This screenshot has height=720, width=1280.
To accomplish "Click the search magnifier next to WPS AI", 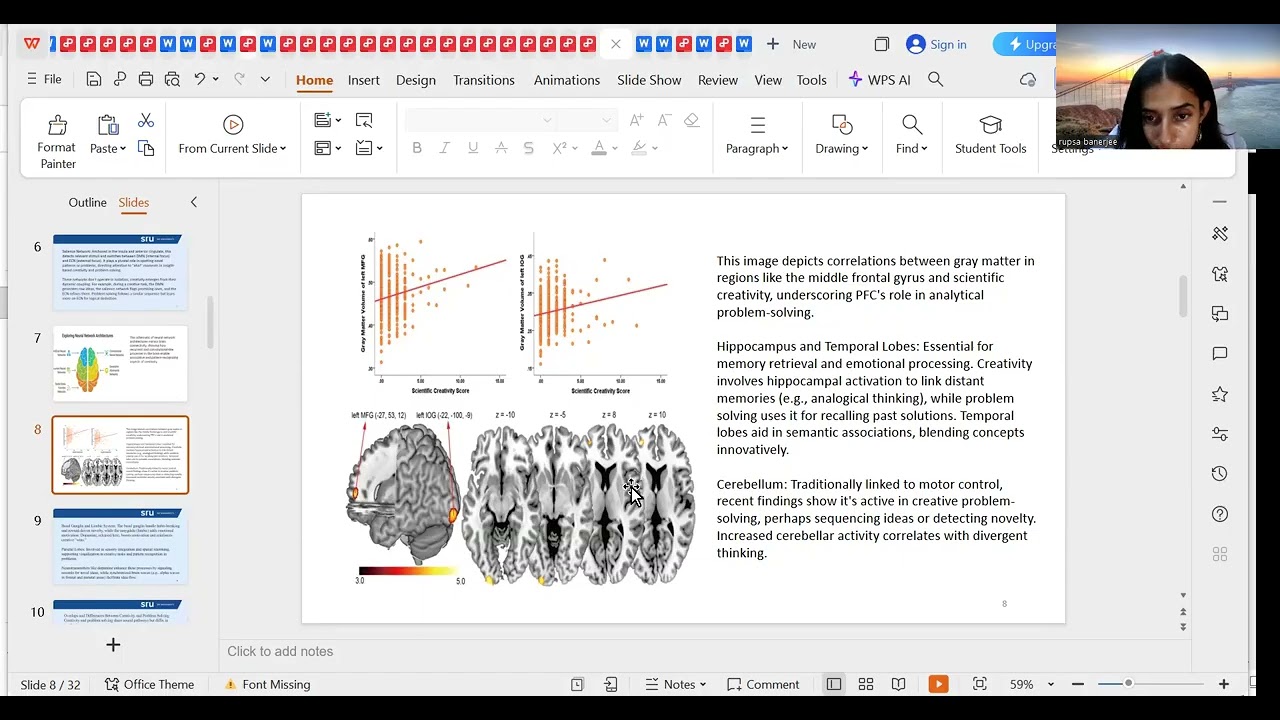I will pos(935,79).
